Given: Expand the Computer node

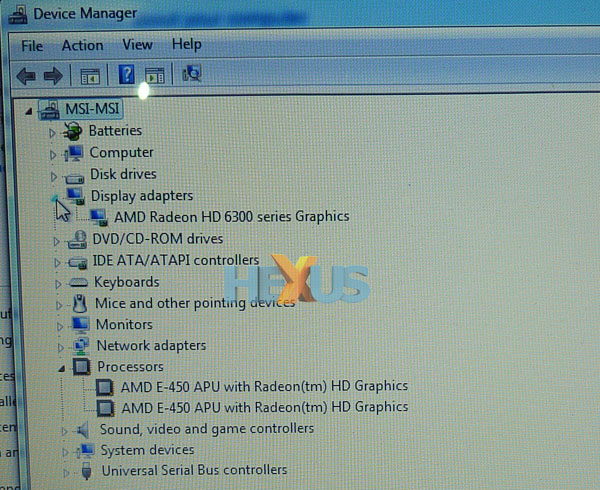Looking at the screenshot, I should point(53,155).
